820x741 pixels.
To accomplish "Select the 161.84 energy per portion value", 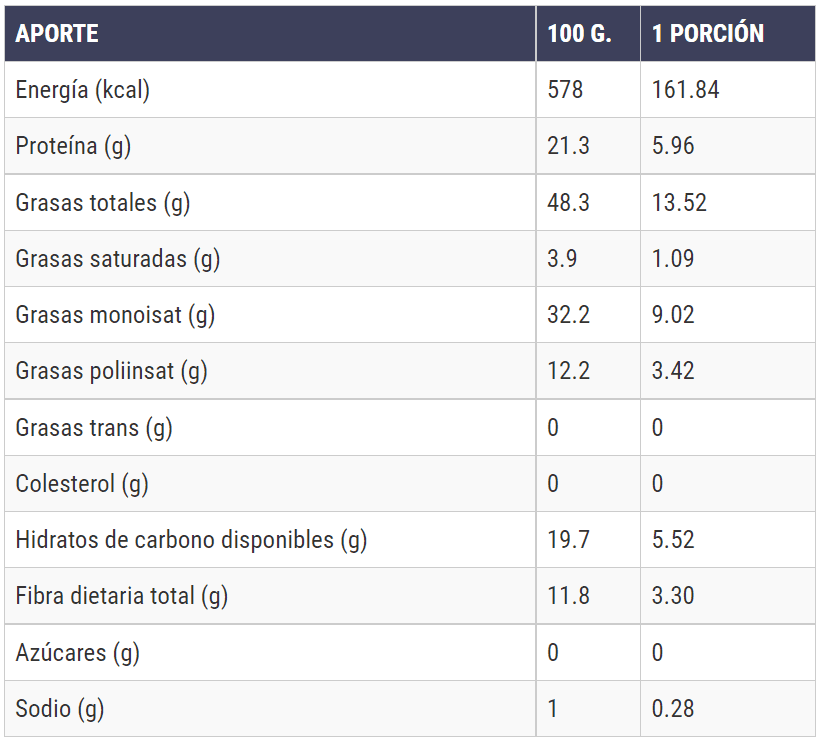I will (686, 90).
